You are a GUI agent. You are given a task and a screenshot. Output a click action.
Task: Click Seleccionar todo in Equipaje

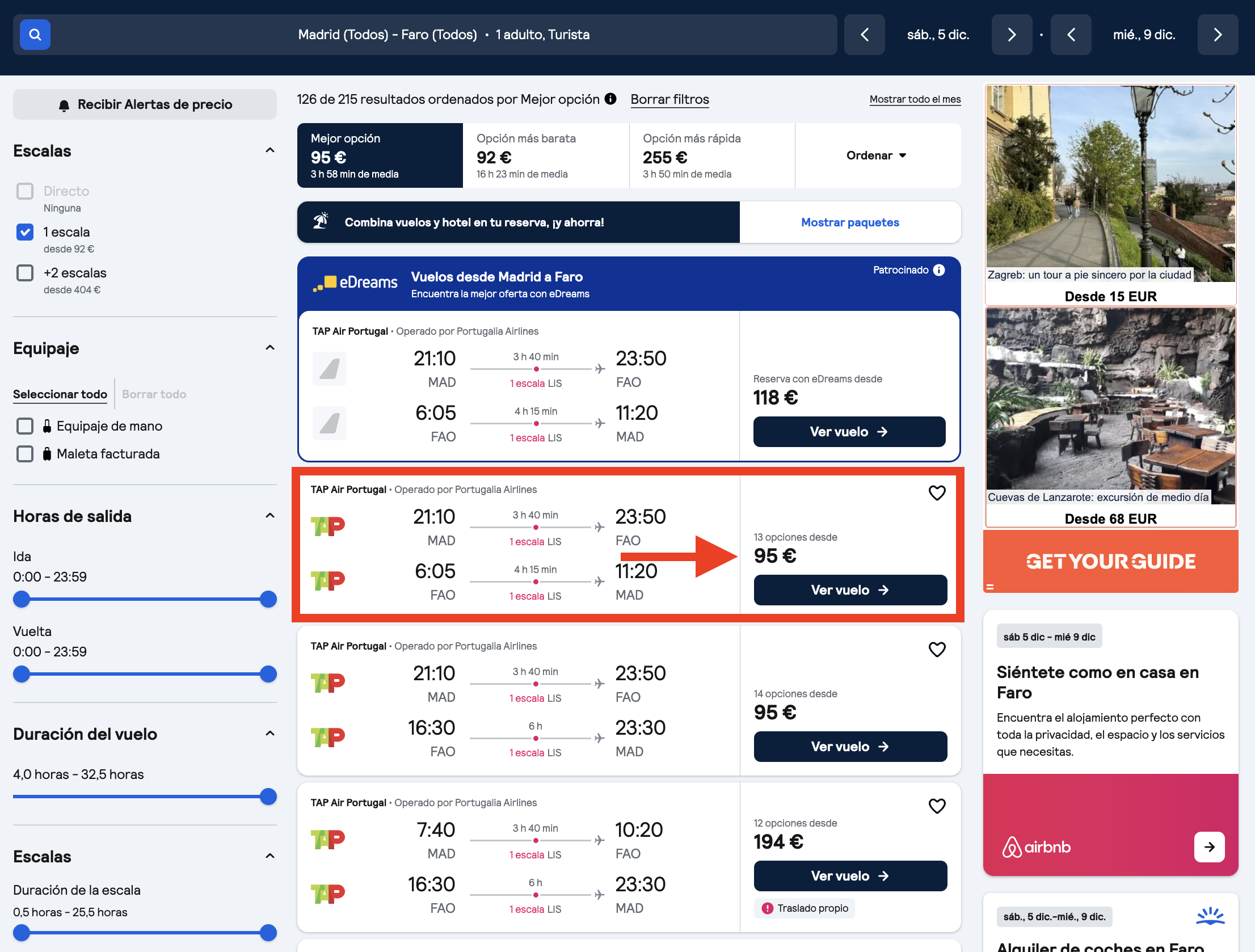click(x=60, y=394)
